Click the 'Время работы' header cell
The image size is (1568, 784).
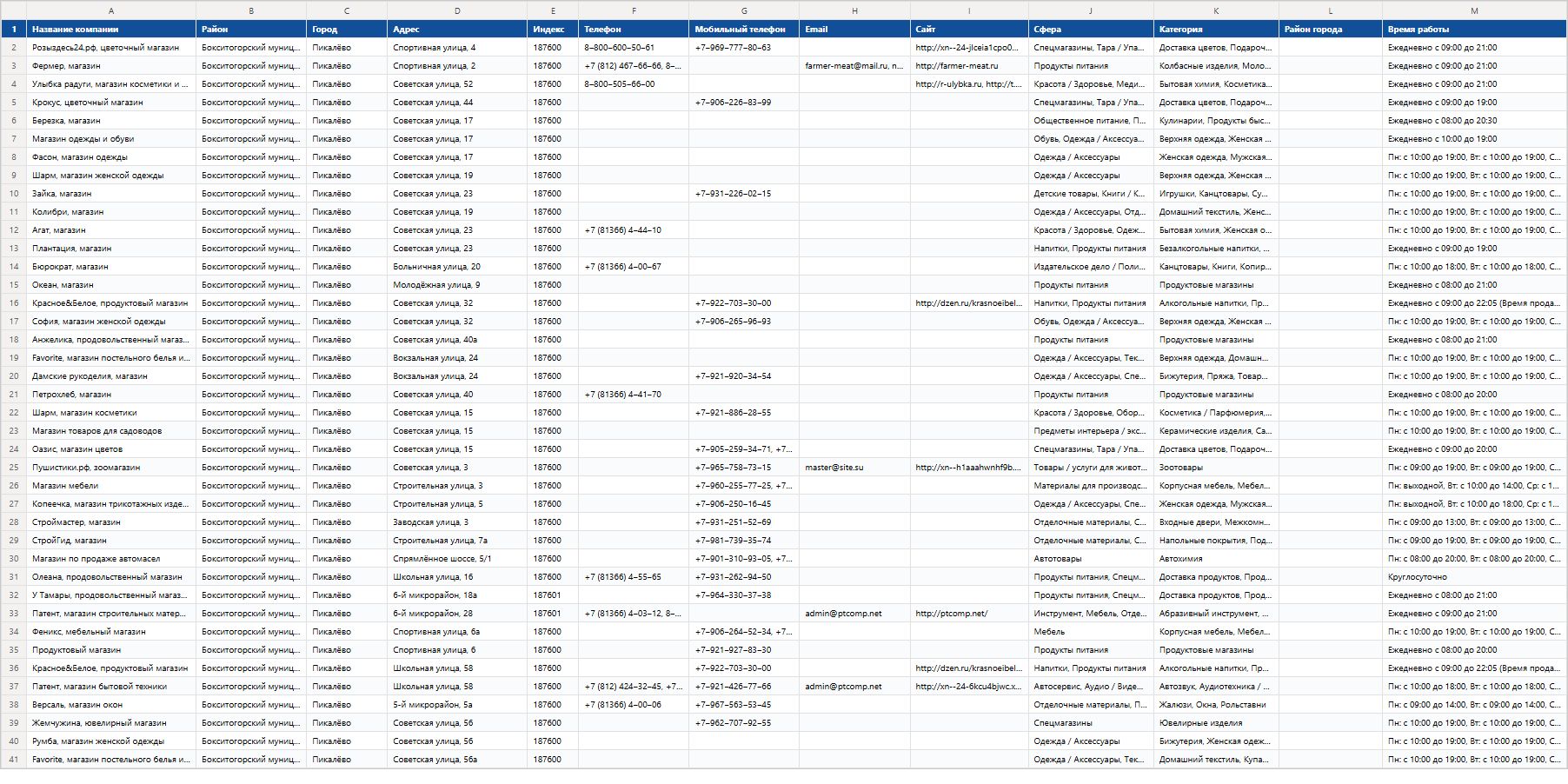(1474, 29)
